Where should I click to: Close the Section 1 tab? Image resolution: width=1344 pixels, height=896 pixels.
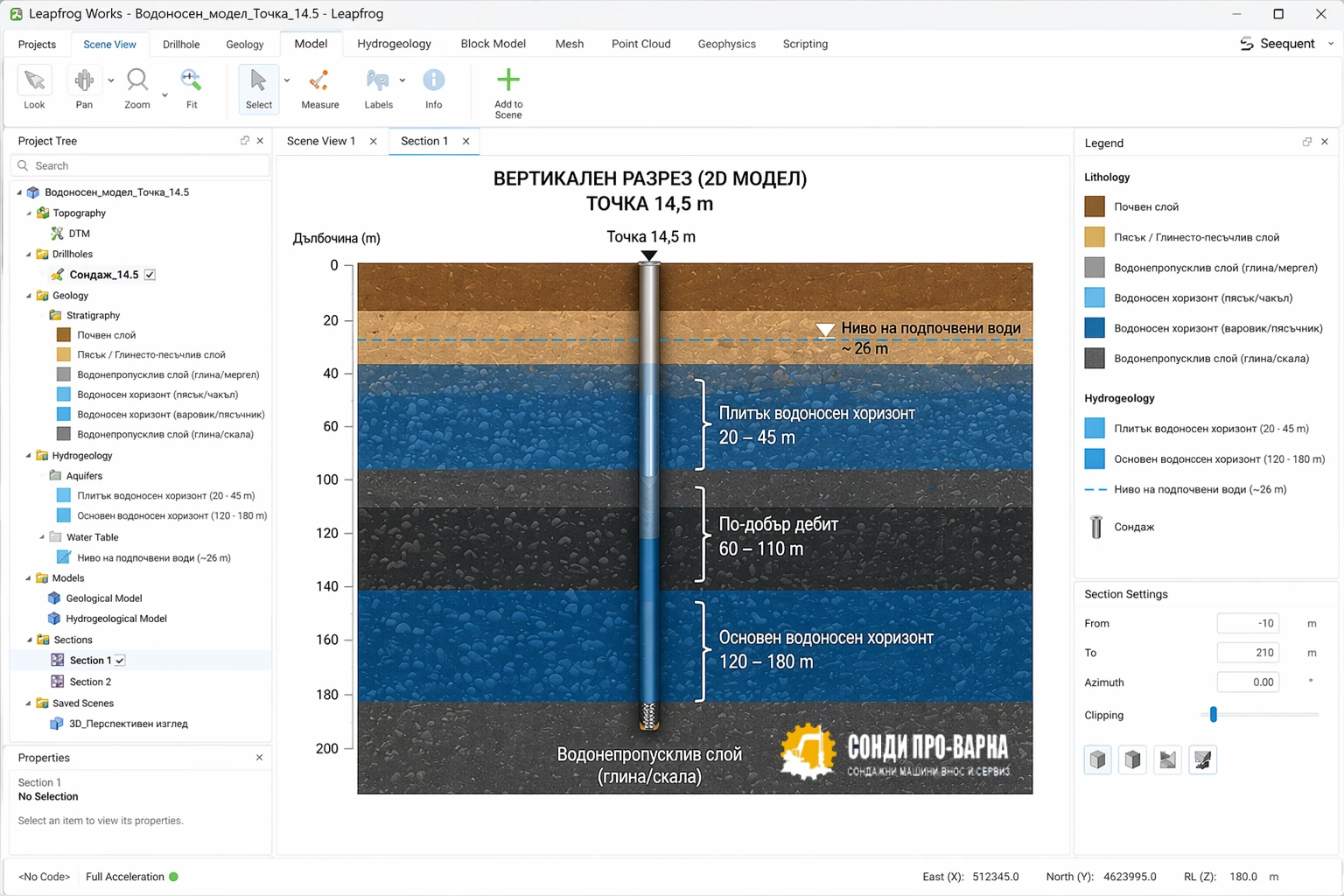point(465,142)
